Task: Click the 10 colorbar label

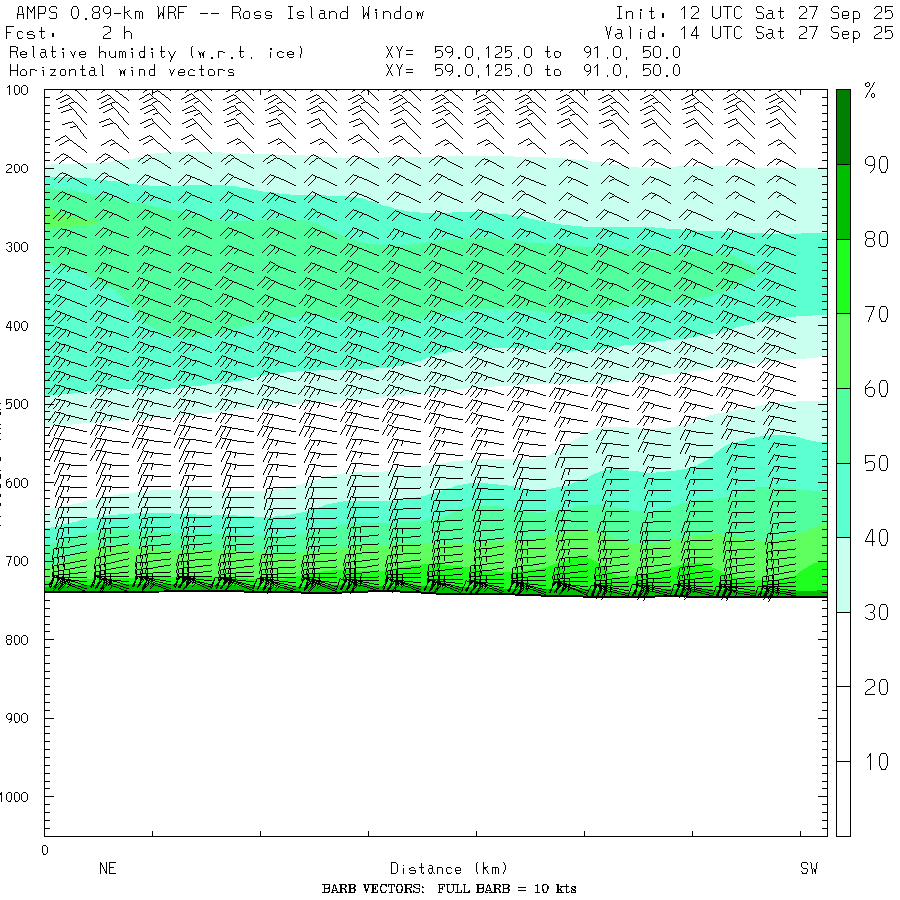Action: point(876,762)
